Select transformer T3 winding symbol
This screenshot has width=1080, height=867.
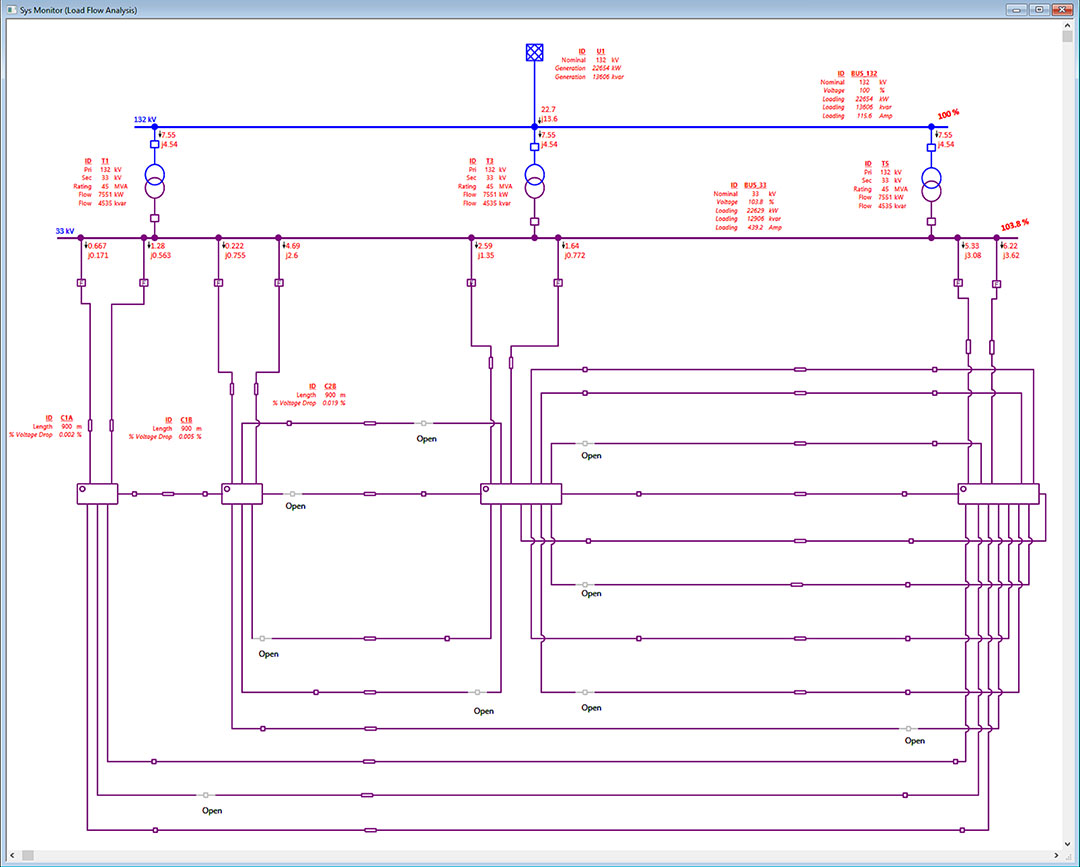[535, 182]
